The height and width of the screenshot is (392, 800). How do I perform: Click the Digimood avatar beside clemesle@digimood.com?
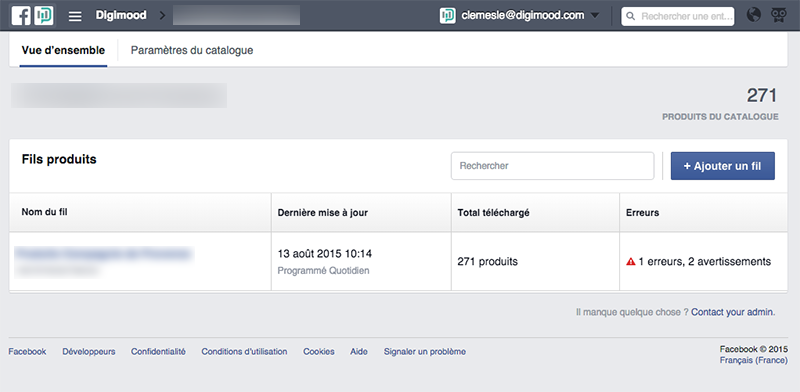pos(447,16)
